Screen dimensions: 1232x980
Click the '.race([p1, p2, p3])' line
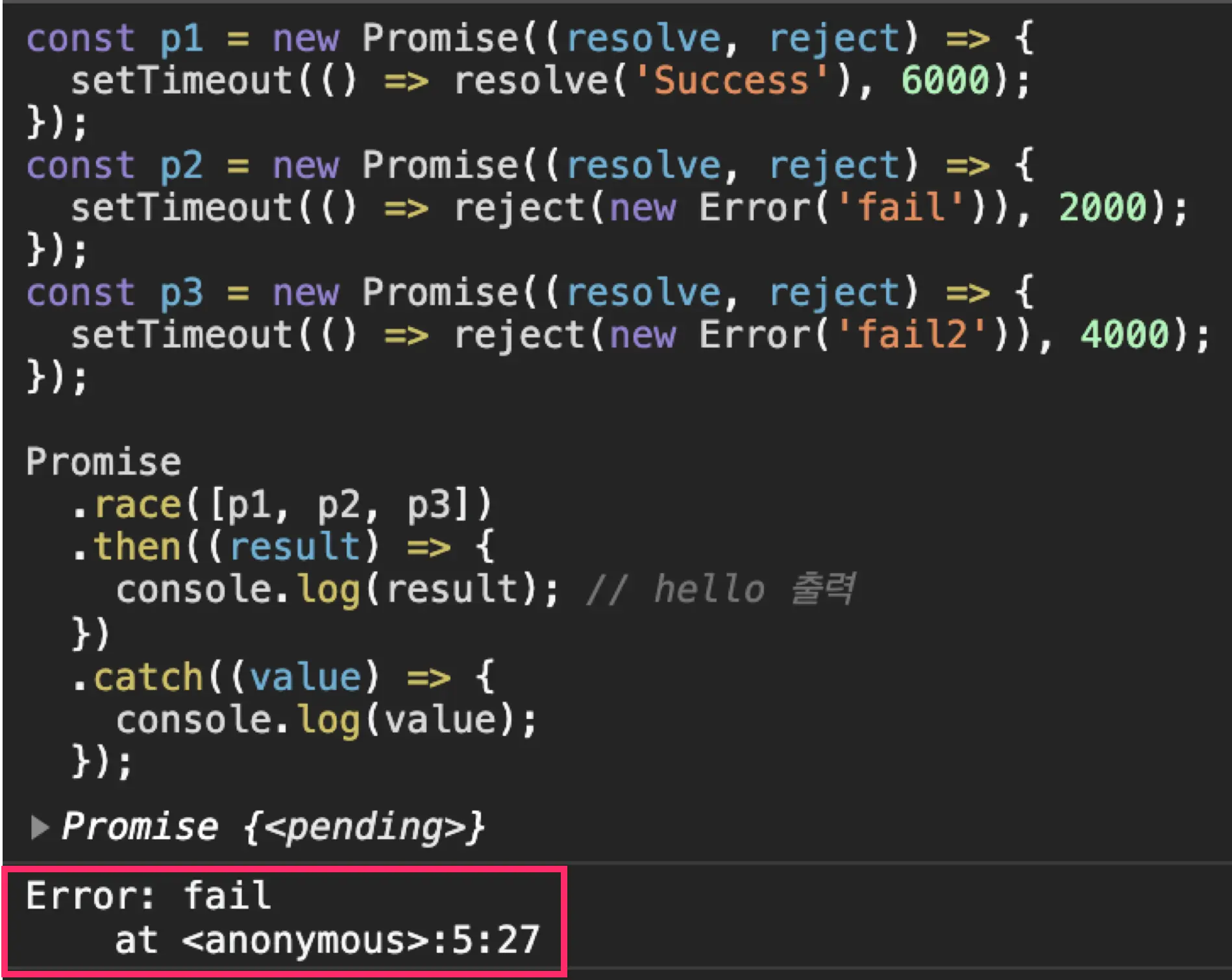click(282, 505)
